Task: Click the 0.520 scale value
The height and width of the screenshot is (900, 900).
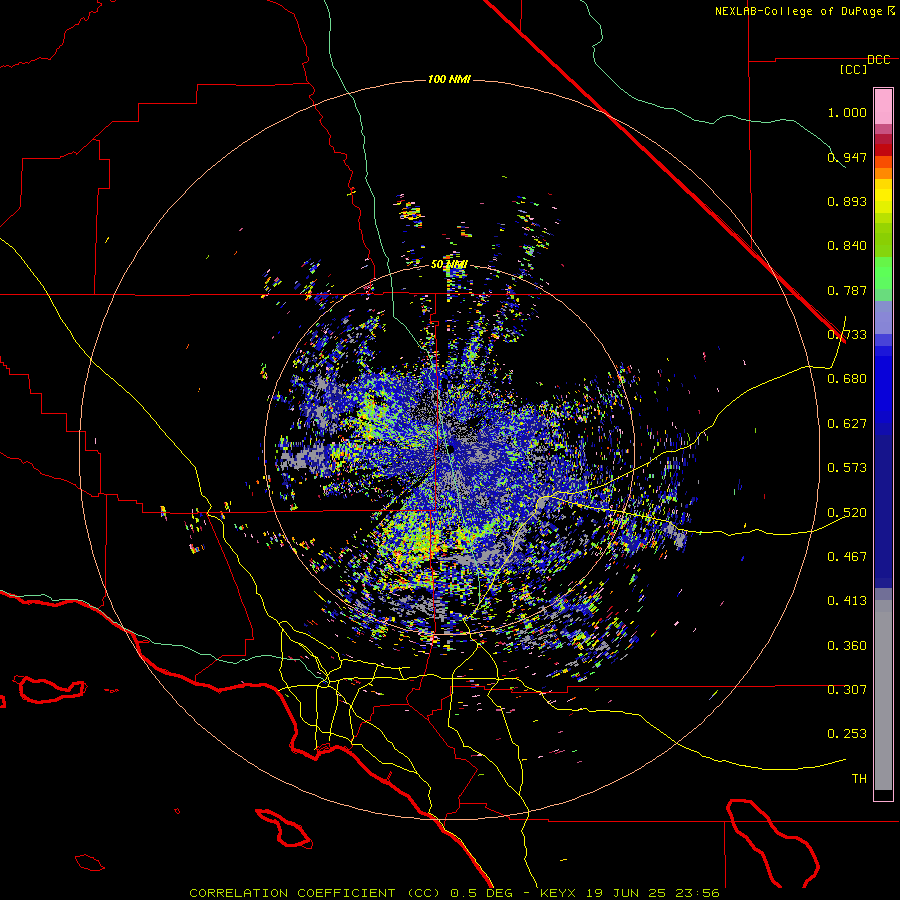Action: [847, 513]
